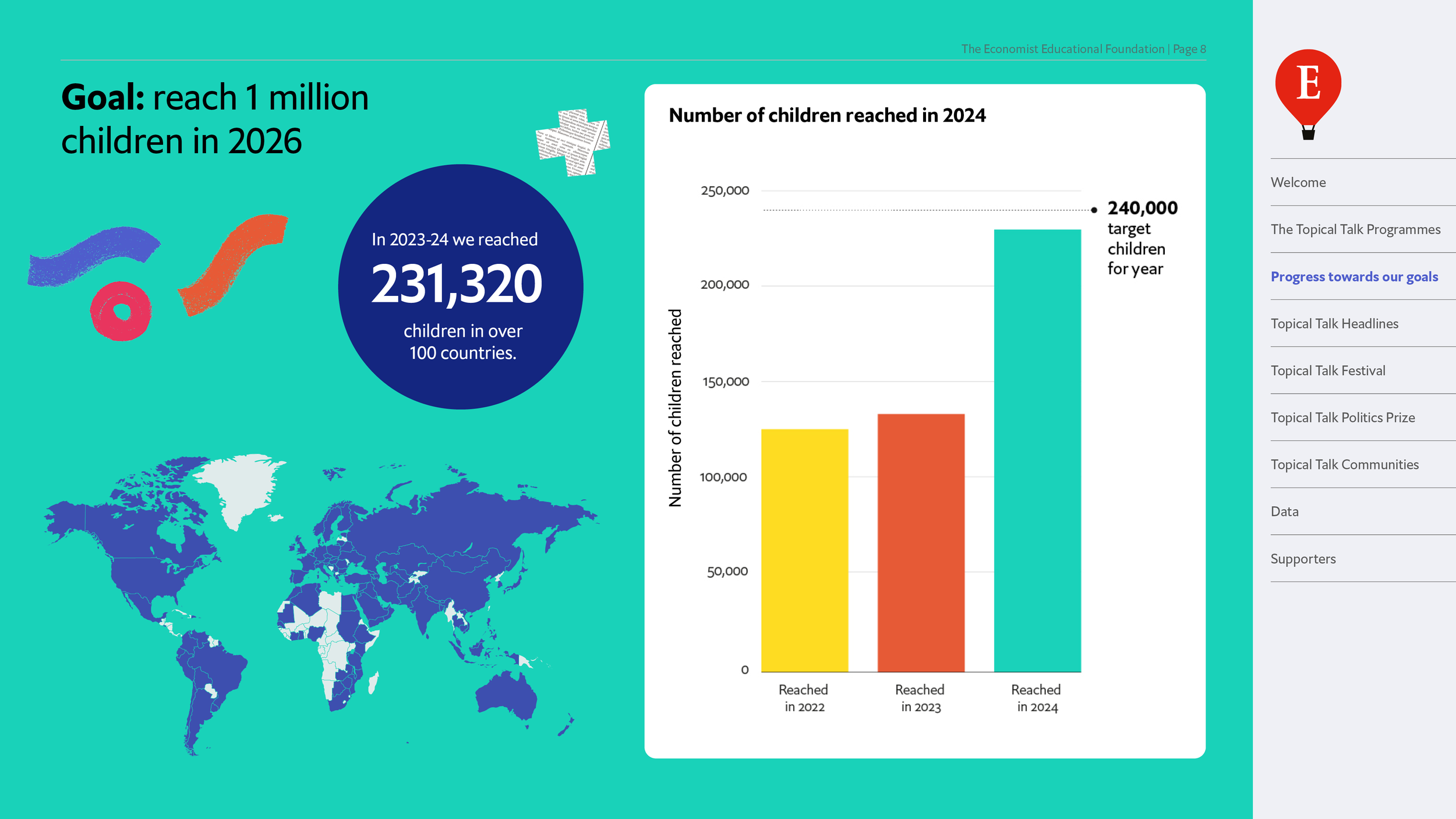
Task: Click the 231,320 figure in blue circle
Action: 457,284
